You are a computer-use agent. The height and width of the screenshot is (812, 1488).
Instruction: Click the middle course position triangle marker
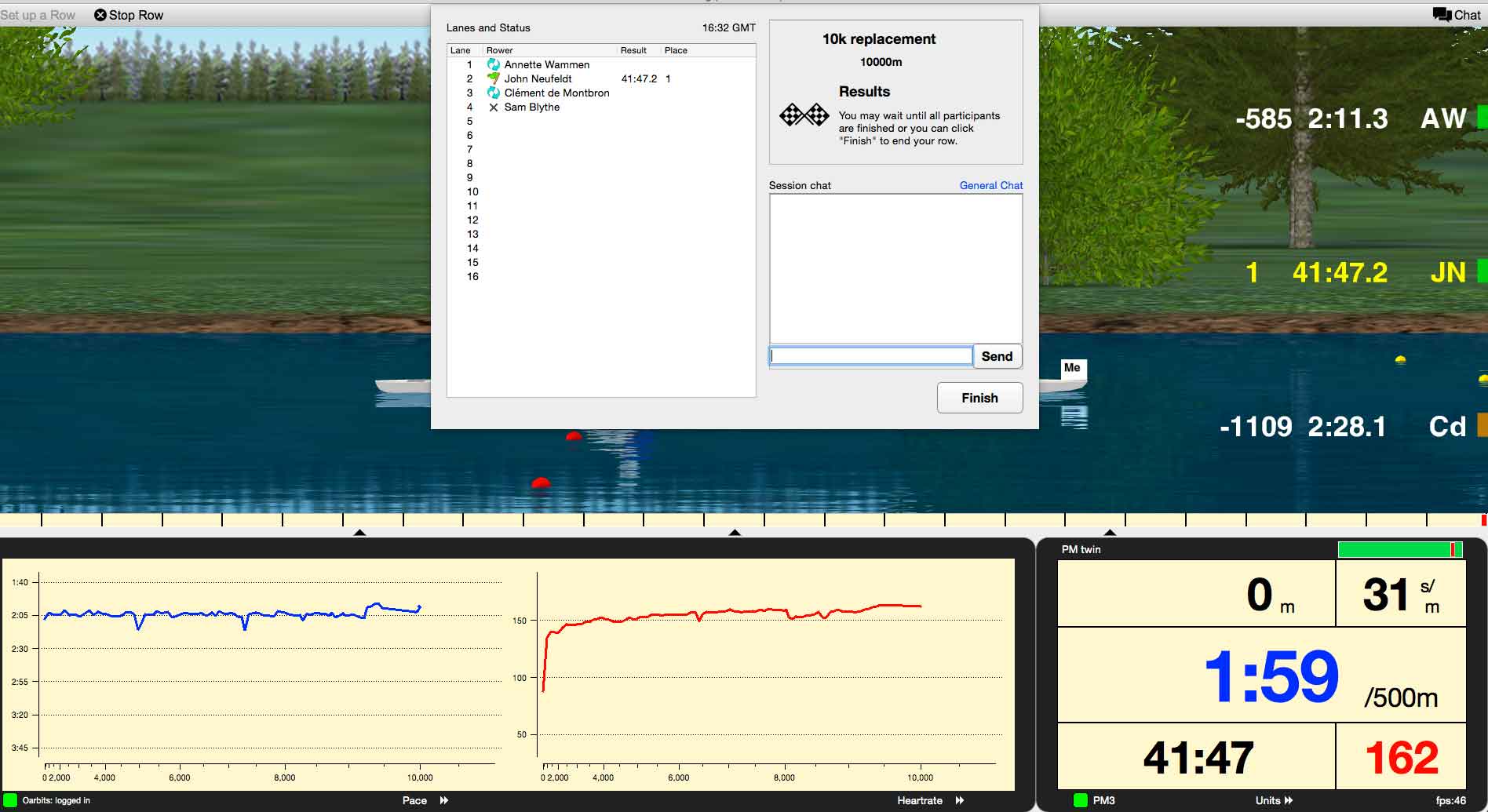click(x=735, y=533)
